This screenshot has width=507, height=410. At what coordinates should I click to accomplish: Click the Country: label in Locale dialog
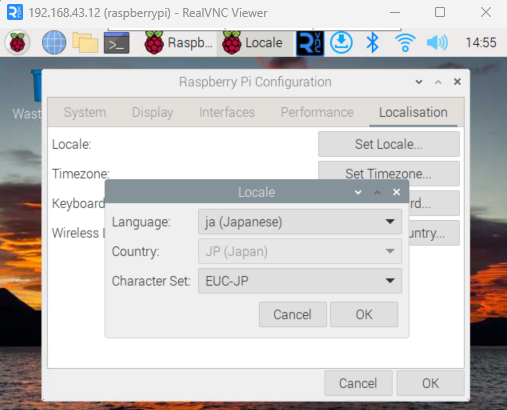(x=135, y=252)
